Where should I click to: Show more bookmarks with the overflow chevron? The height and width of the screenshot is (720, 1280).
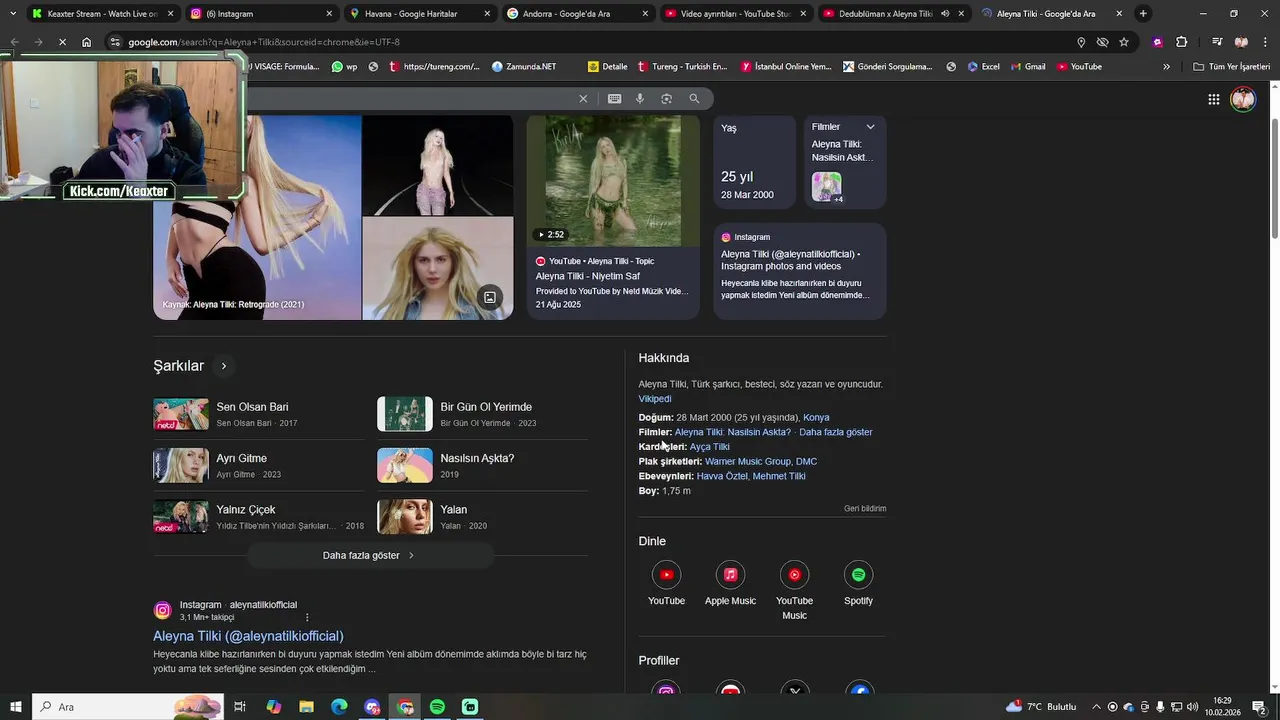click(x=1166, y=67)
